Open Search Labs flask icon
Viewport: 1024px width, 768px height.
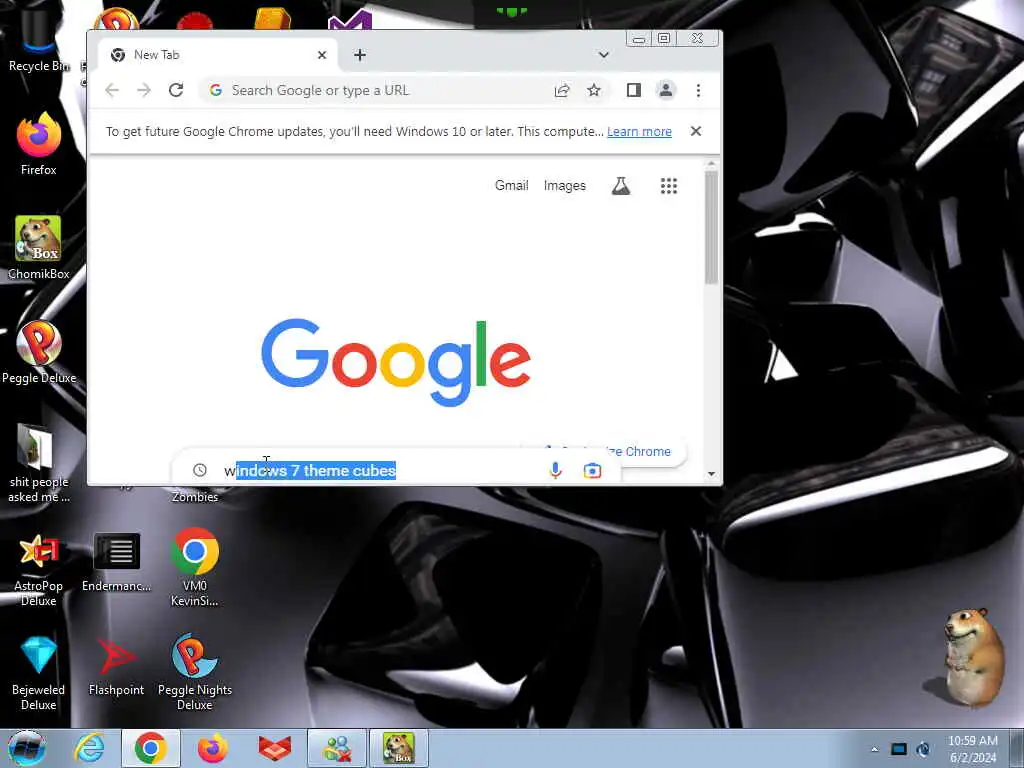(x=620, y=186)
